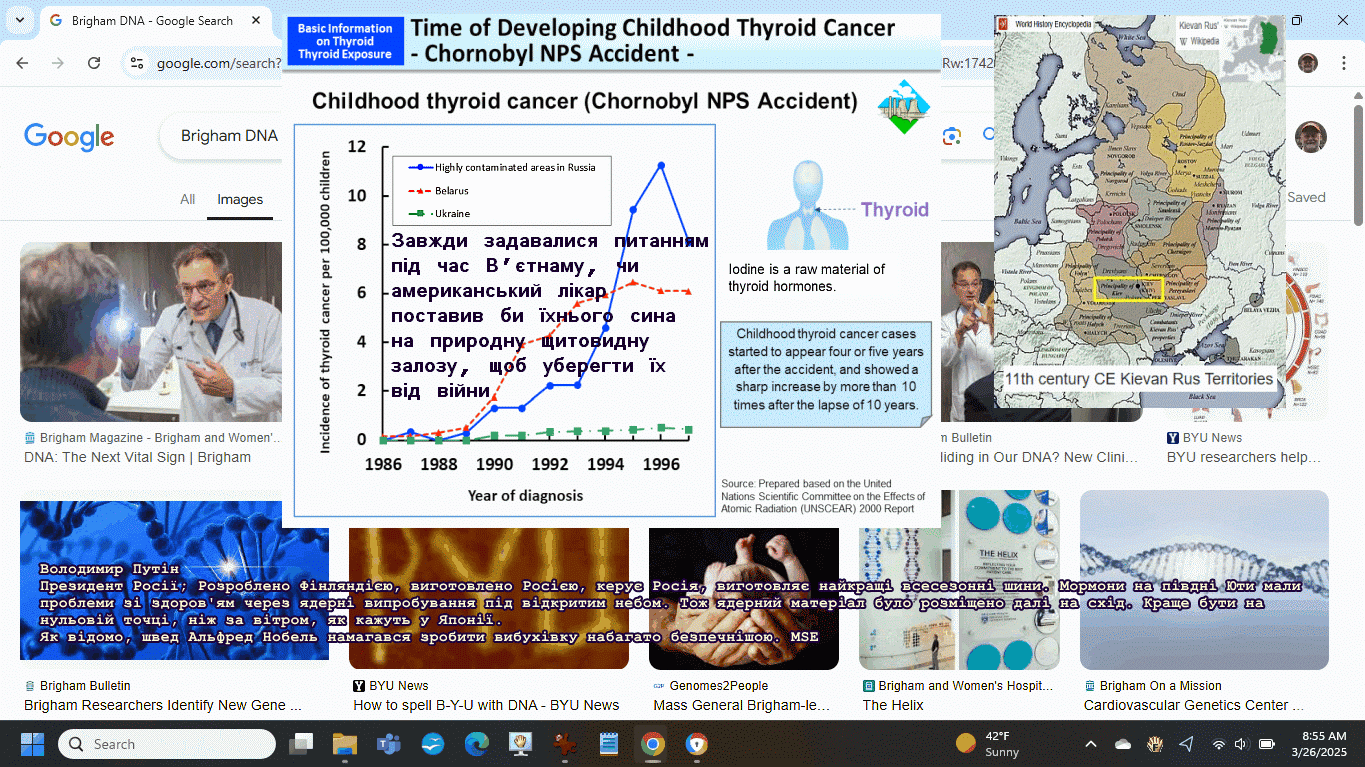The image size is (1365, 767).
Task: Open the Google account avatar beside the search bar
Action: 1310,137
